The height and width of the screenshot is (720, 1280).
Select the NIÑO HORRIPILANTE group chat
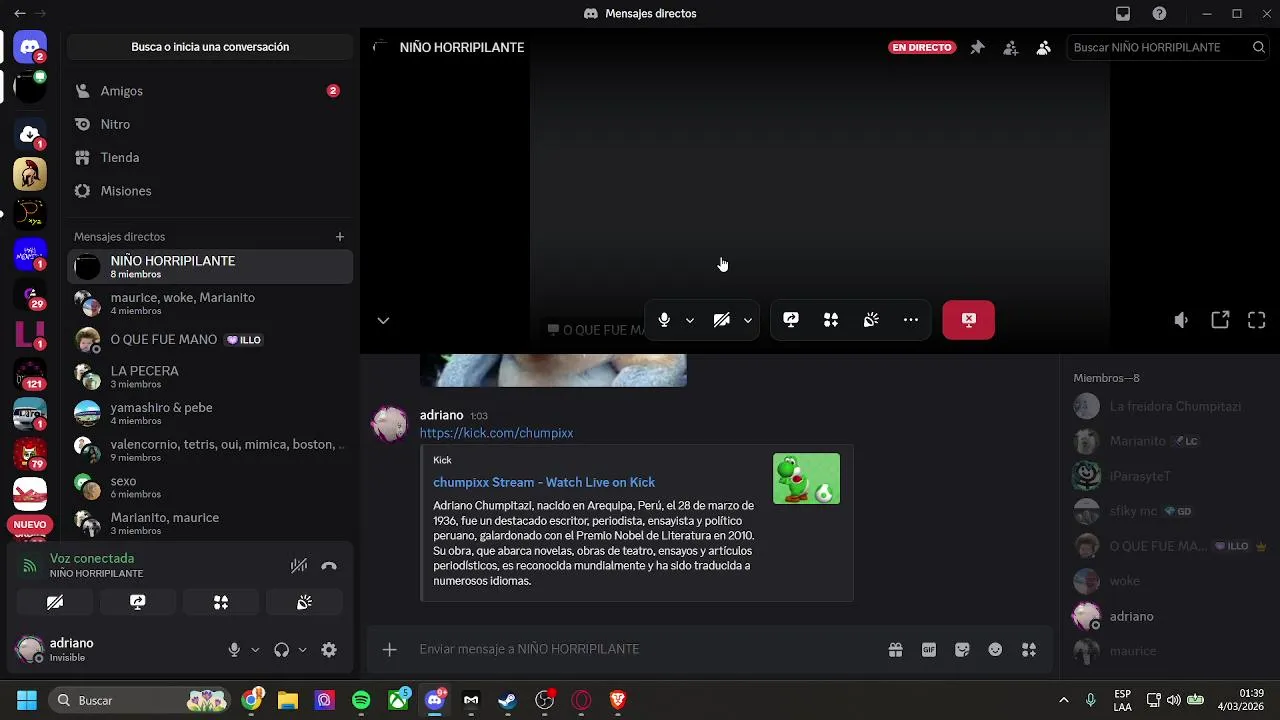click(x=210, y=267)
